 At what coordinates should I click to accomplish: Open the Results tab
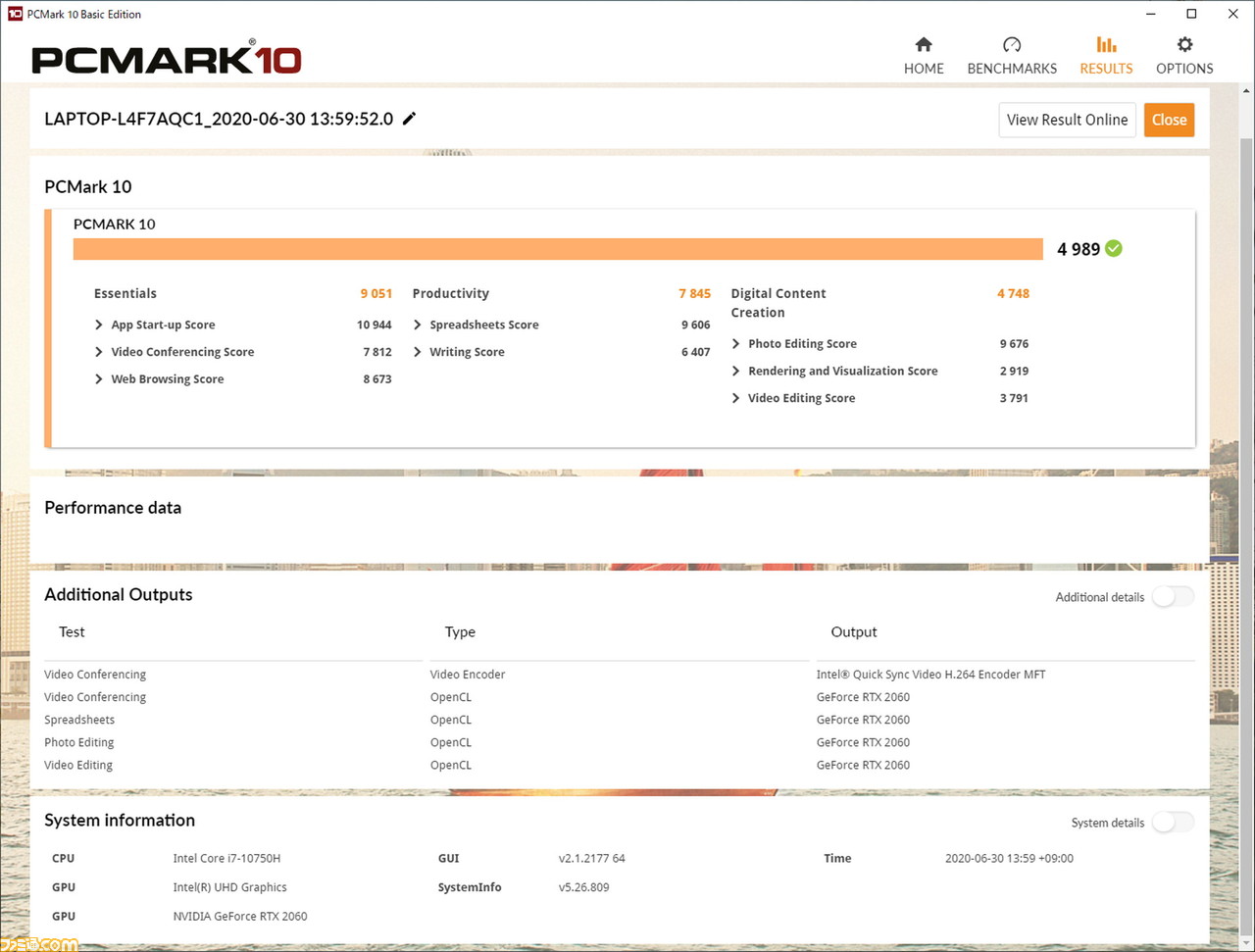pos(1106,56)
